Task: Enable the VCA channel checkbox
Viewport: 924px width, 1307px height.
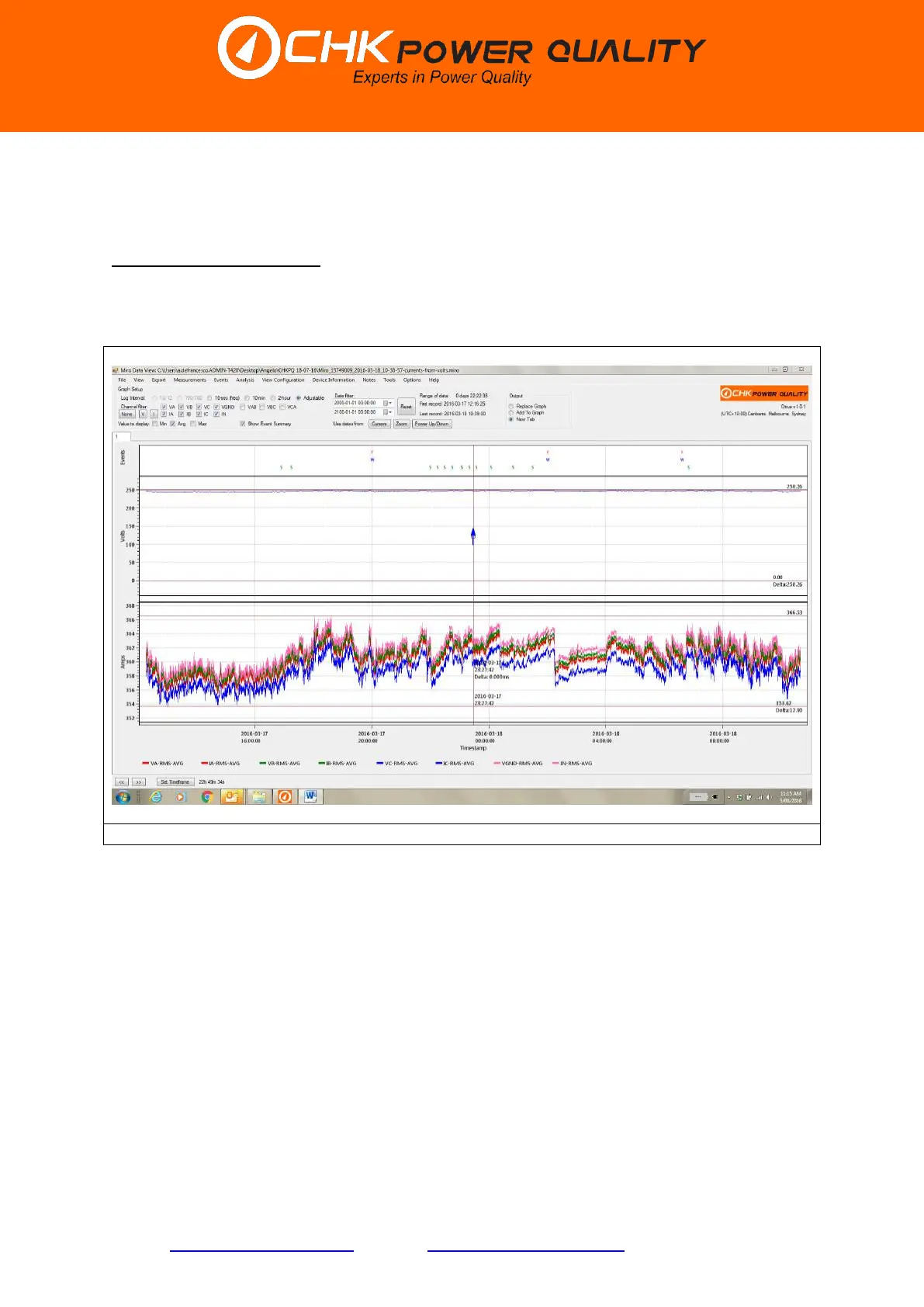Action: [282, 407]
